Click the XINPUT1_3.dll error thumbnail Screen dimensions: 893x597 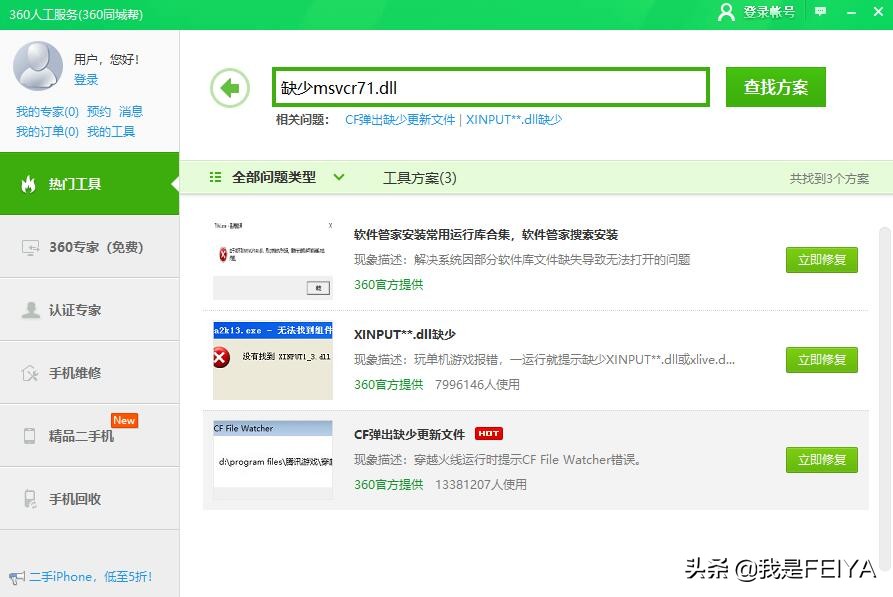pyautogui.click(x=273, y=360)
